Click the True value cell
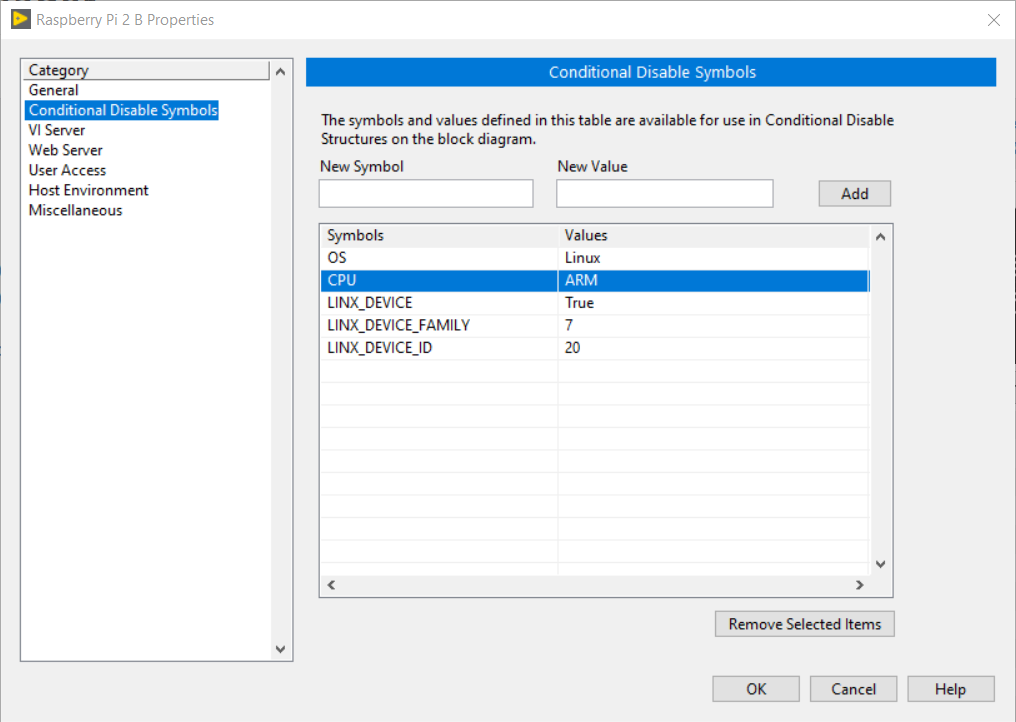 point(713,303)
